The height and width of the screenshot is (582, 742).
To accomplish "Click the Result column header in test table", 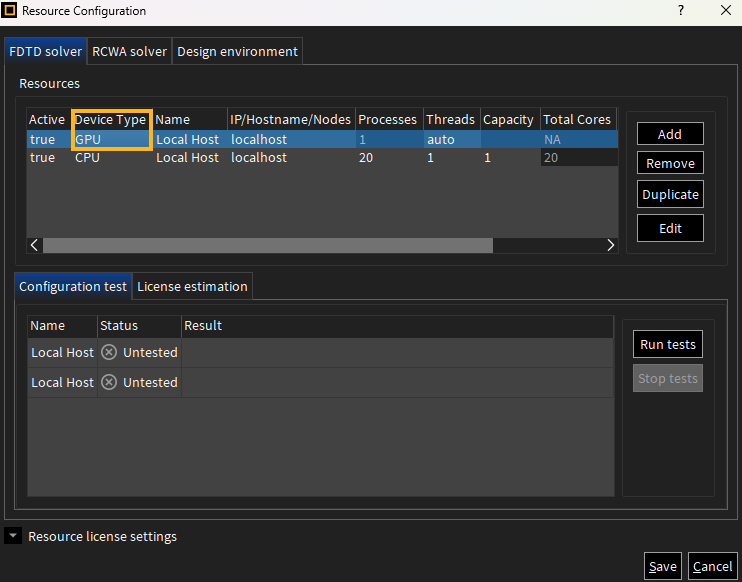I will (398, 326).
